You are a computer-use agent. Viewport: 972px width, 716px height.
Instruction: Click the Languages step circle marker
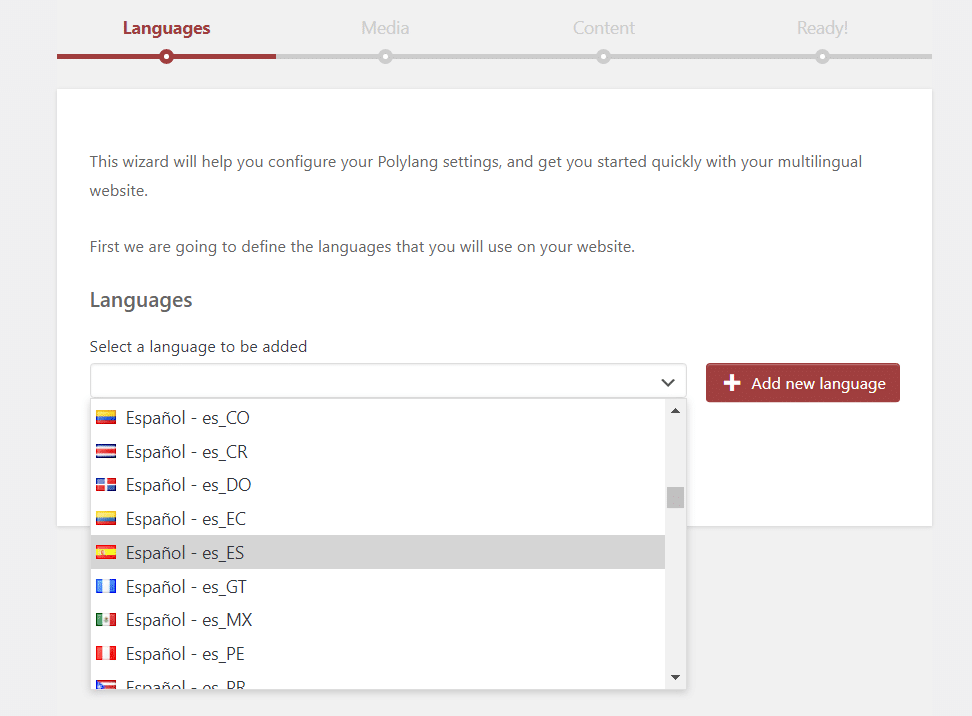point(166,57)
